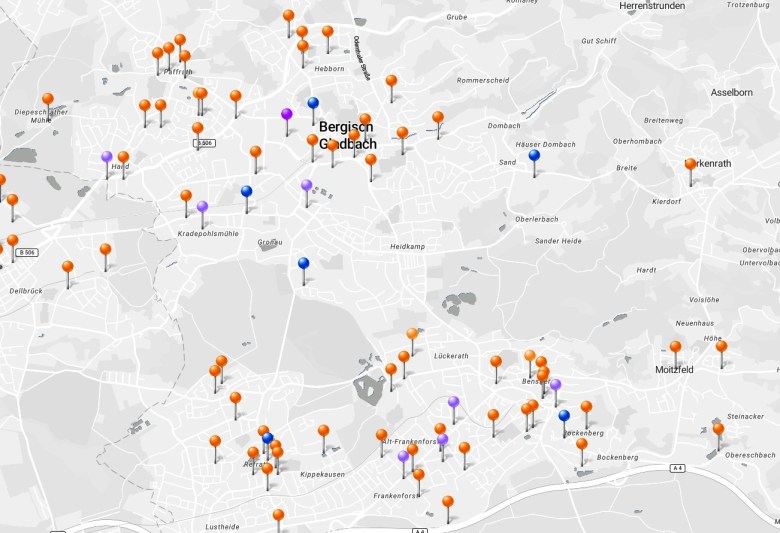
Task: Click the orange pin above Obereschbach
Action: (718, 429)
